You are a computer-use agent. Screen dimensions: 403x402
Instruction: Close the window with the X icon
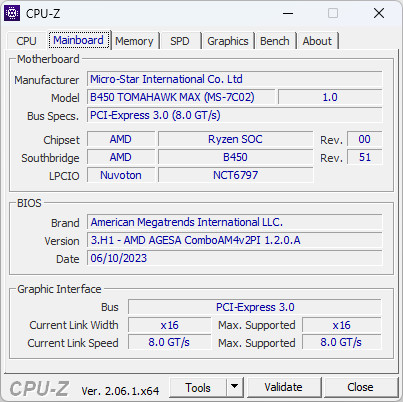379,13
